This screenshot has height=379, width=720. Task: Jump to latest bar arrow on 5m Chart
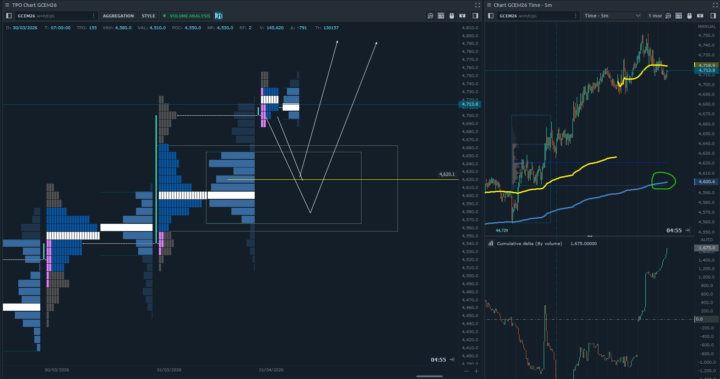(x=687, y=230)
